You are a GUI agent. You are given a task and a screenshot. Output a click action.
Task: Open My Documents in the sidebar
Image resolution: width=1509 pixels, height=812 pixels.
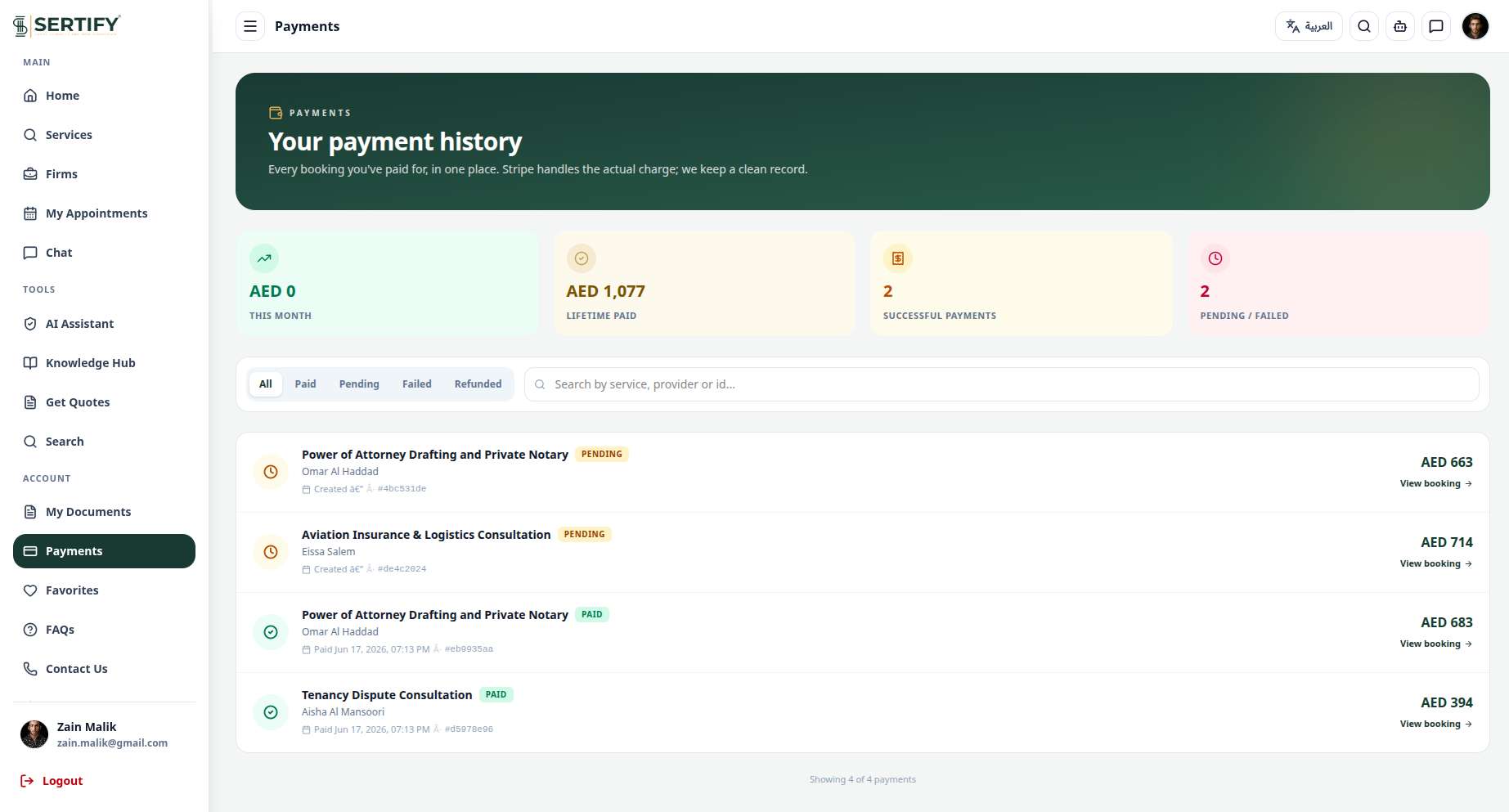tap(104, 512)
